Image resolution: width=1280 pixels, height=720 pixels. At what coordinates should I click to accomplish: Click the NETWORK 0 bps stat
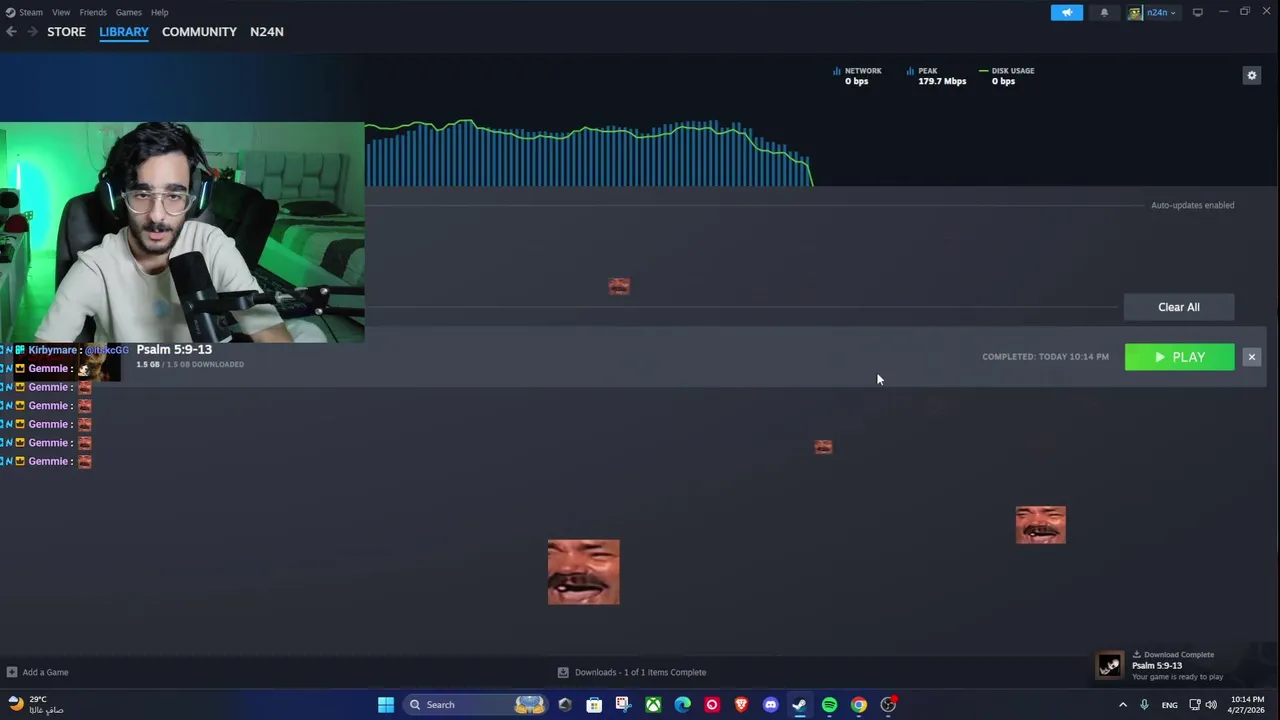click(857, 76)
